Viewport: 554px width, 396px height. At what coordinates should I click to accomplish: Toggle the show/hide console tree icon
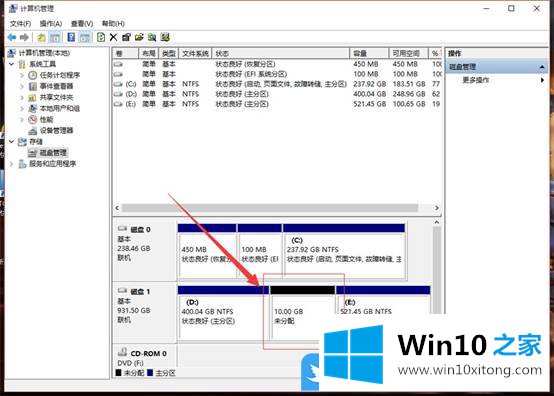click(55, 37)
